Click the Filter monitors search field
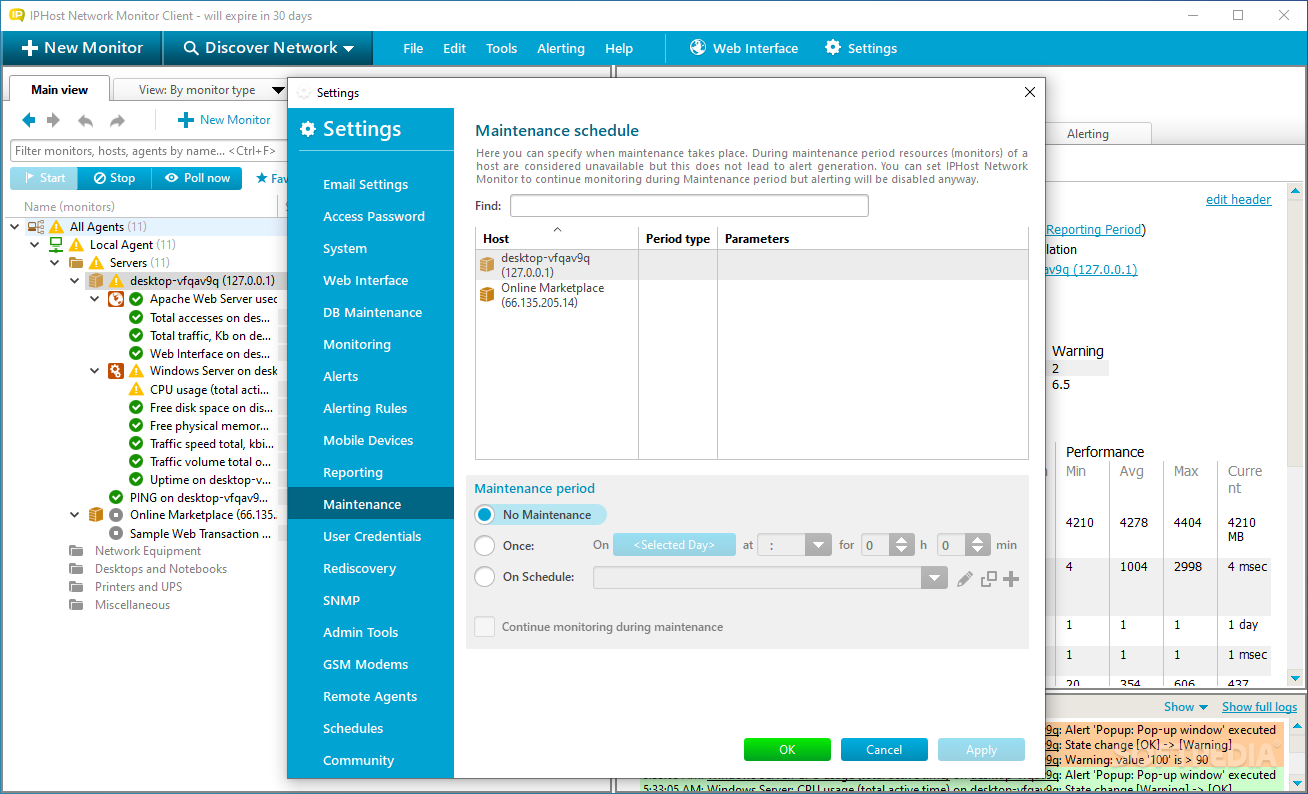 pos(148,151)
